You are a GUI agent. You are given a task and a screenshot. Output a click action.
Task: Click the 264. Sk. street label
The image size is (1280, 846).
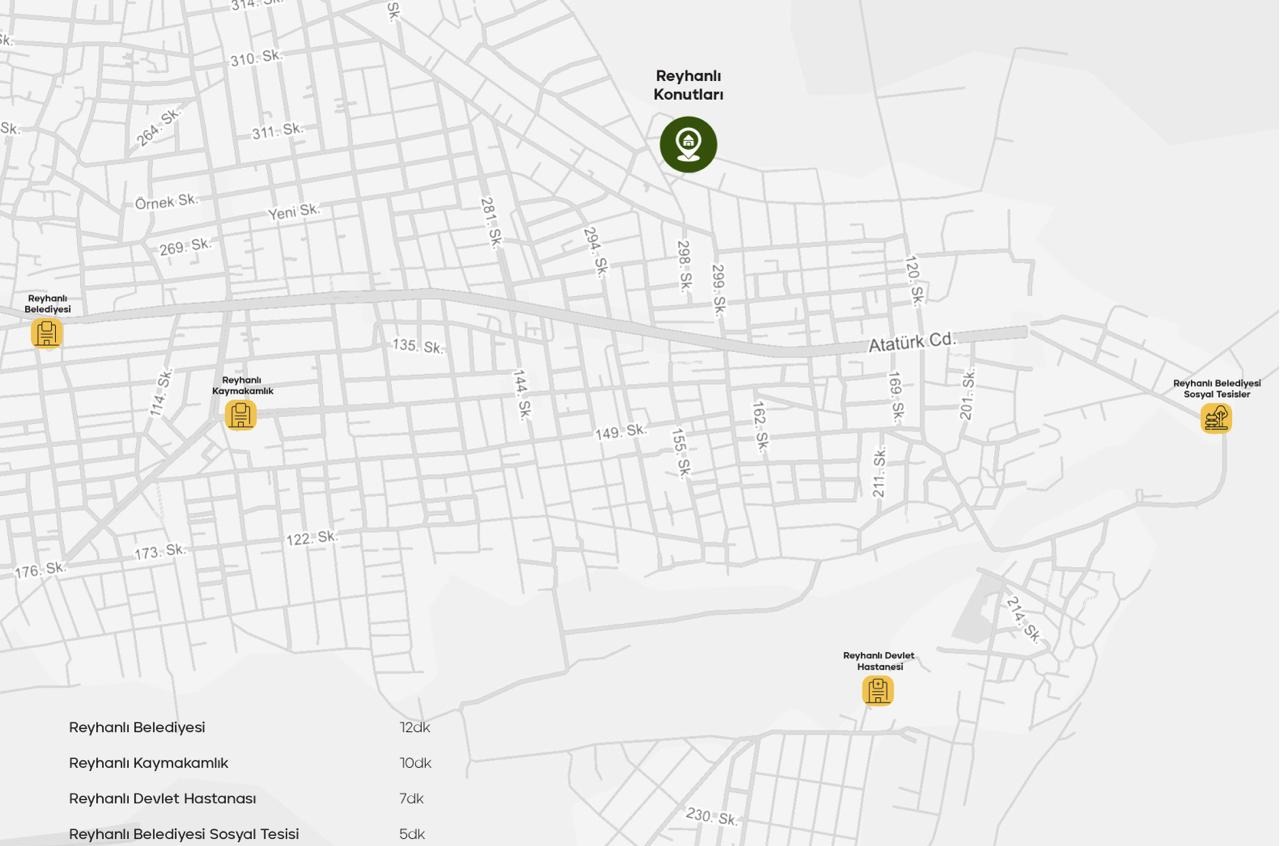pos(159,127)
